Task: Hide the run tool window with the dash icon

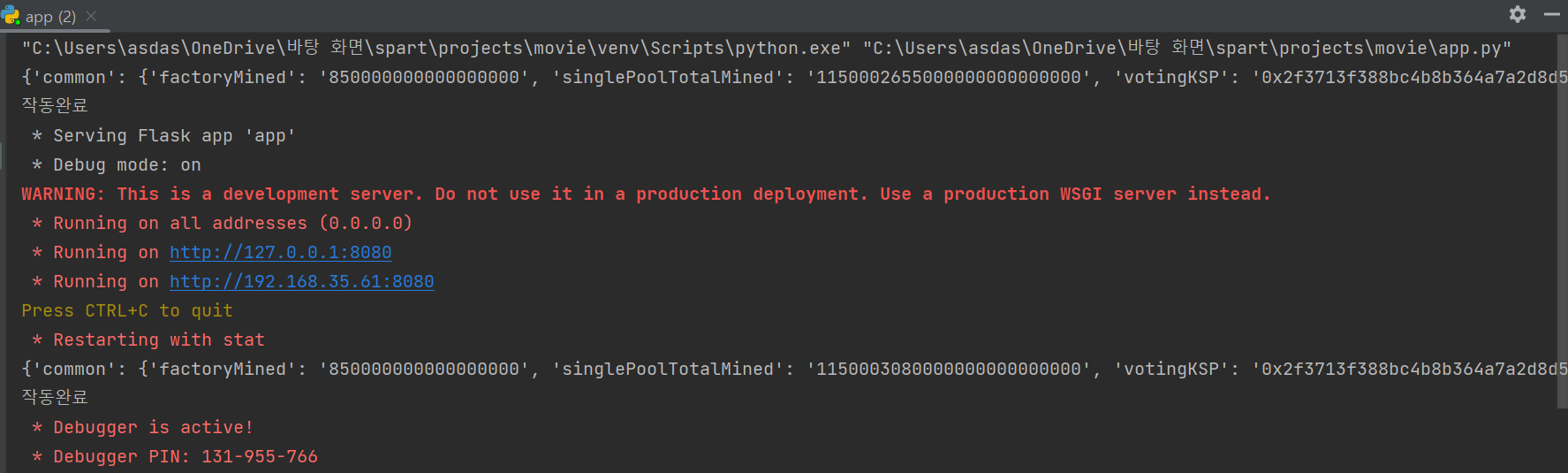Action: (x=1552, y=14)
